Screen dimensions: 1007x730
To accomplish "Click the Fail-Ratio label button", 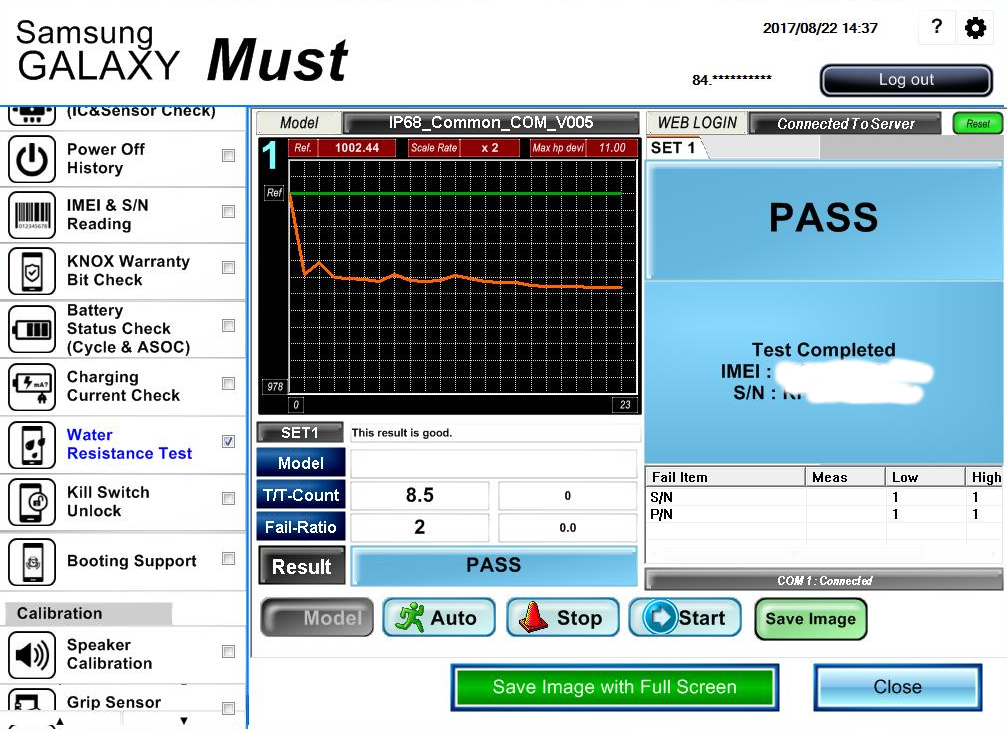I will point(301,527).
